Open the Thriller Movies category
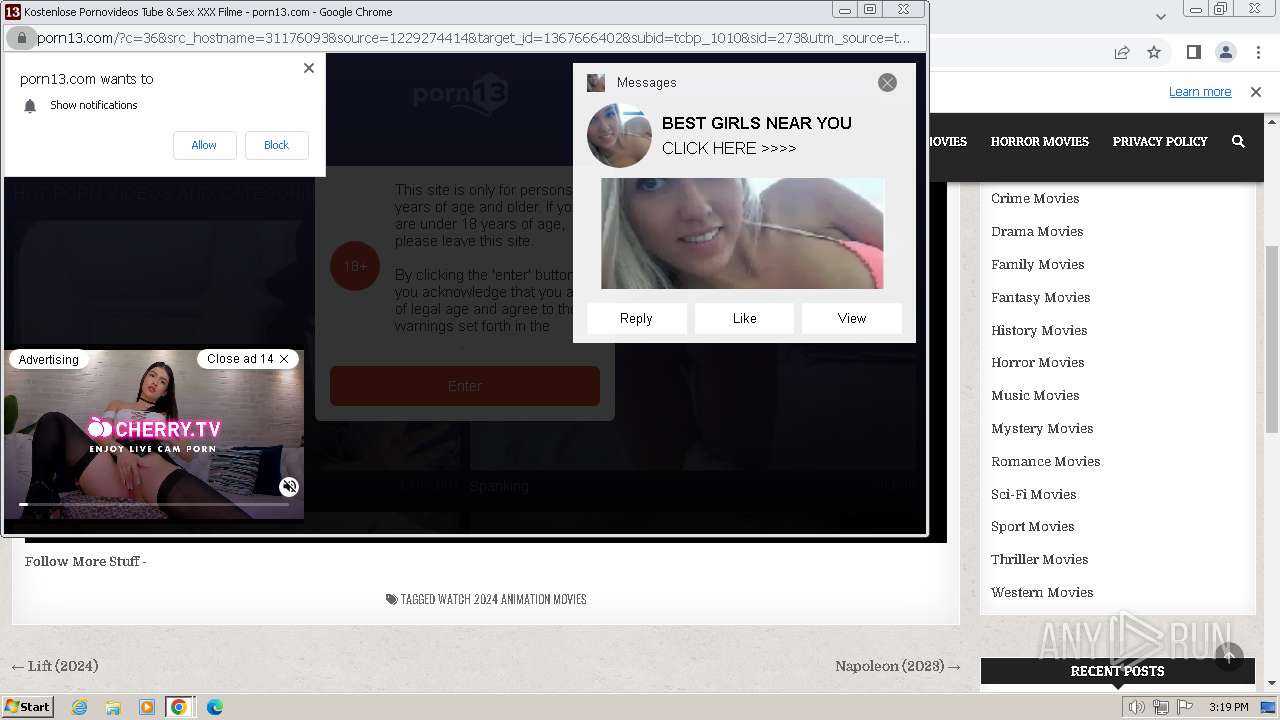 click(1039, 559)
